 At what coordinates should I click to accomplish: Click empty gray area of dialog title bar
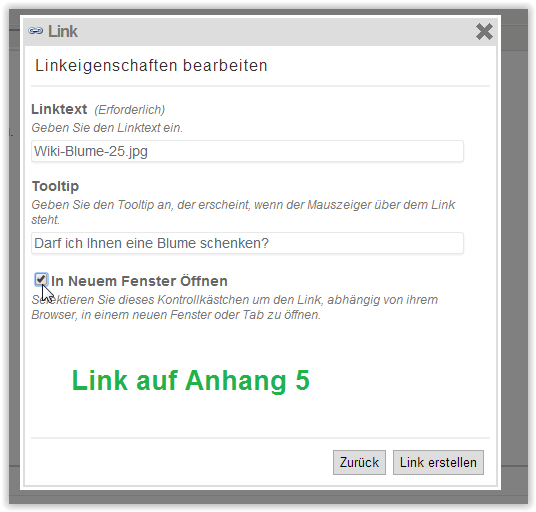click(273, 31)
